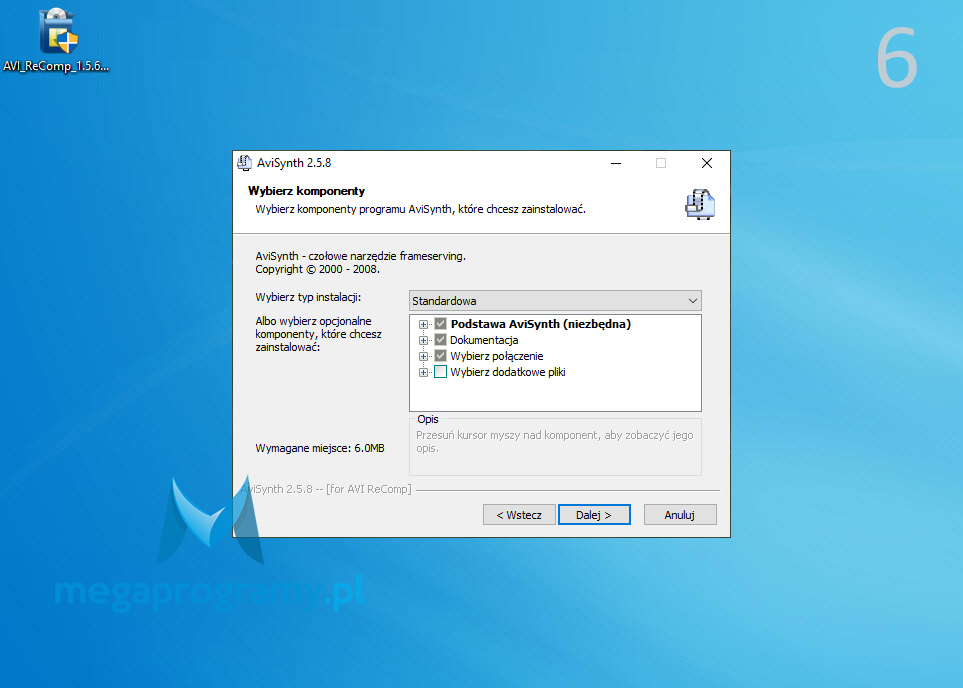Viewport: 963px width, 688px height.
Task: Select the Wybierz połączenie row label
Action: (497, 356)
